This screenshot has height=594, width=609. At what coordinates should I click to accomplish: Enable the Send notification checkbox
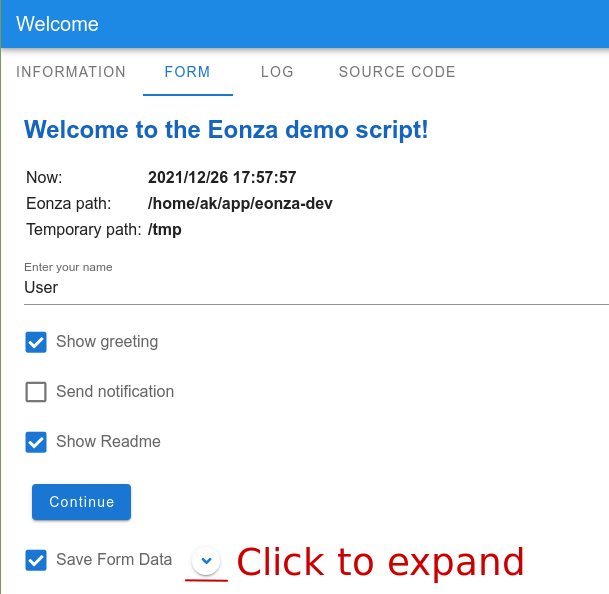pos(36,392)
